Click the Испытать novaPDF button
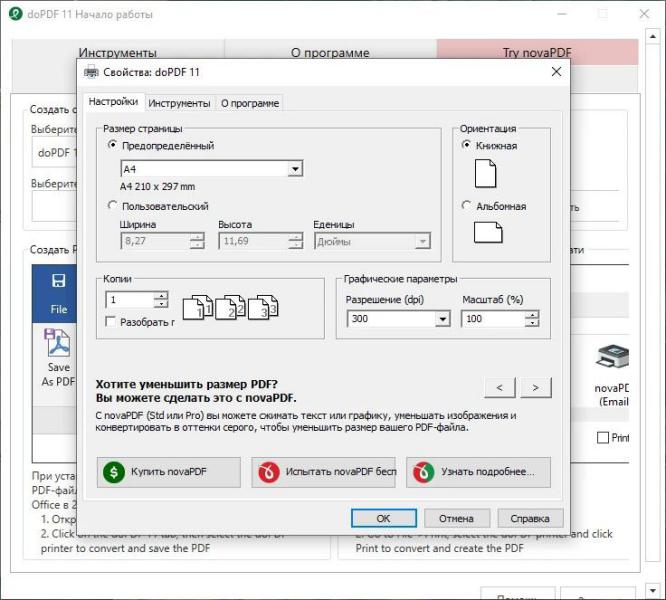Viewport: 666px width, 600px height. pos(323,472)
